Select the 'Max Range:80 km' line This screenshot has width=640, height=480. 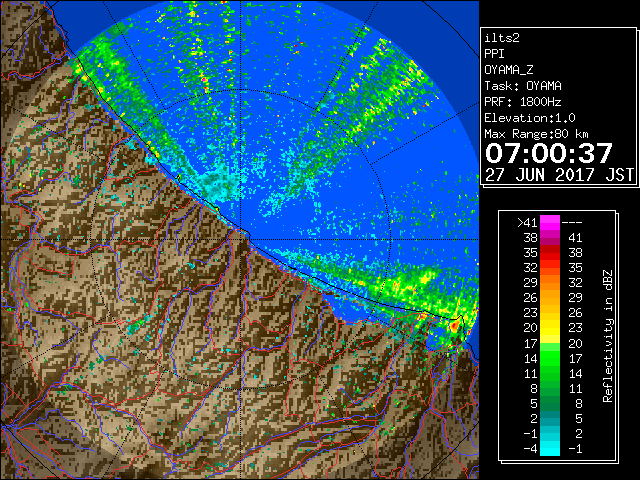[536, 134]
